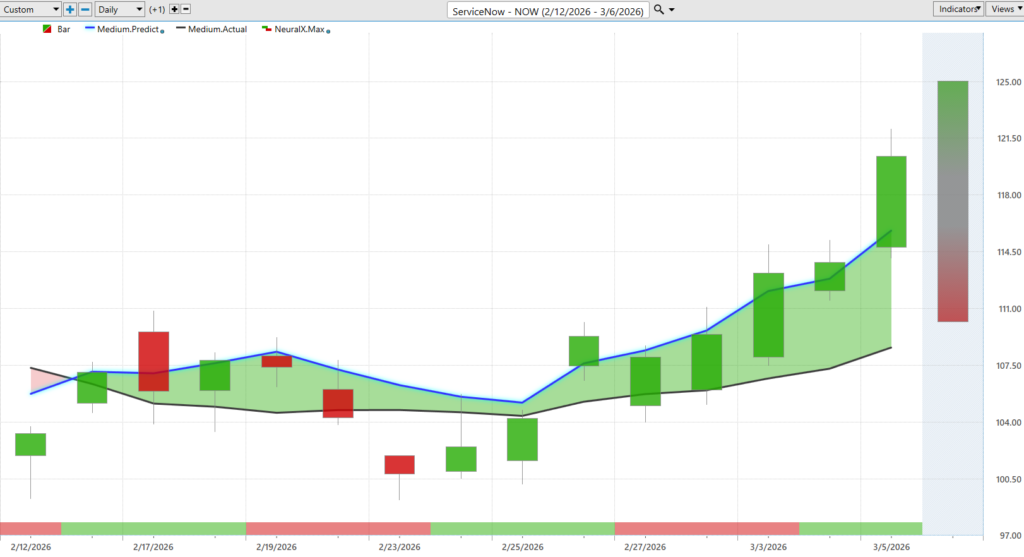Click the black plus forecast increment button
This screenshot has width=1024, height=557.
click(174, 9)
